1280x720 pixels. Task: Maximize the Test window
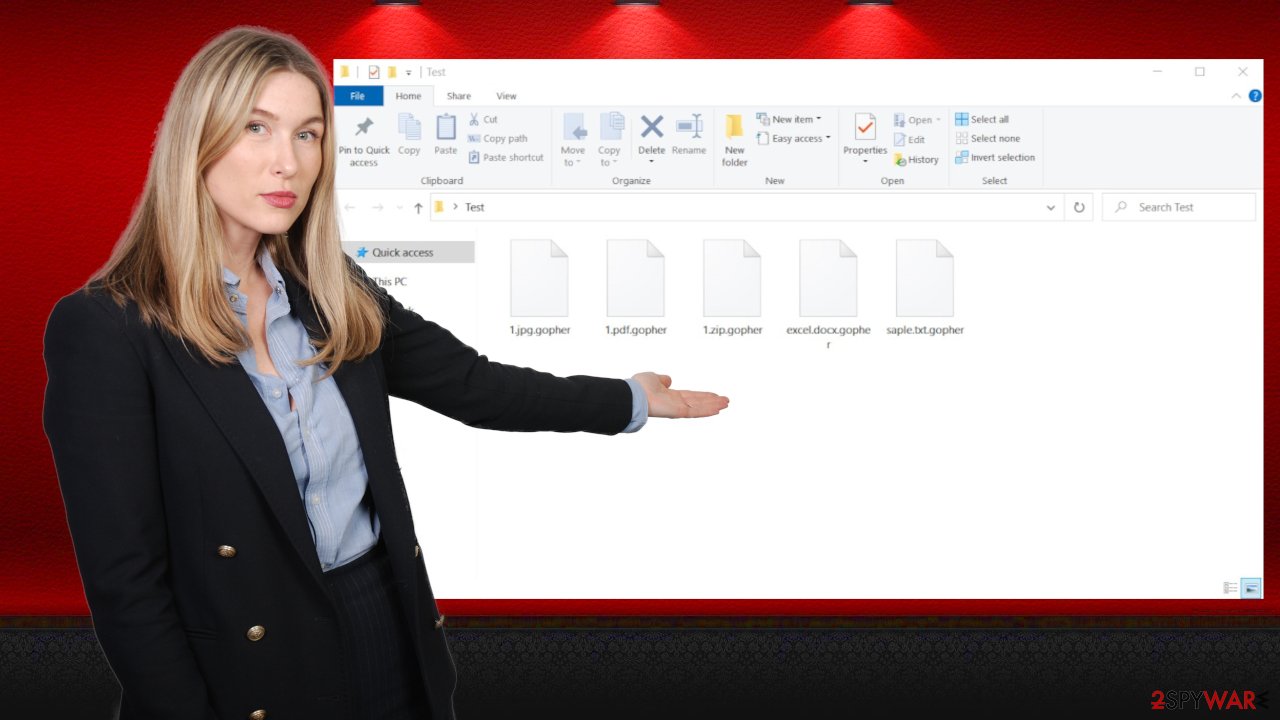point(1200,72)
